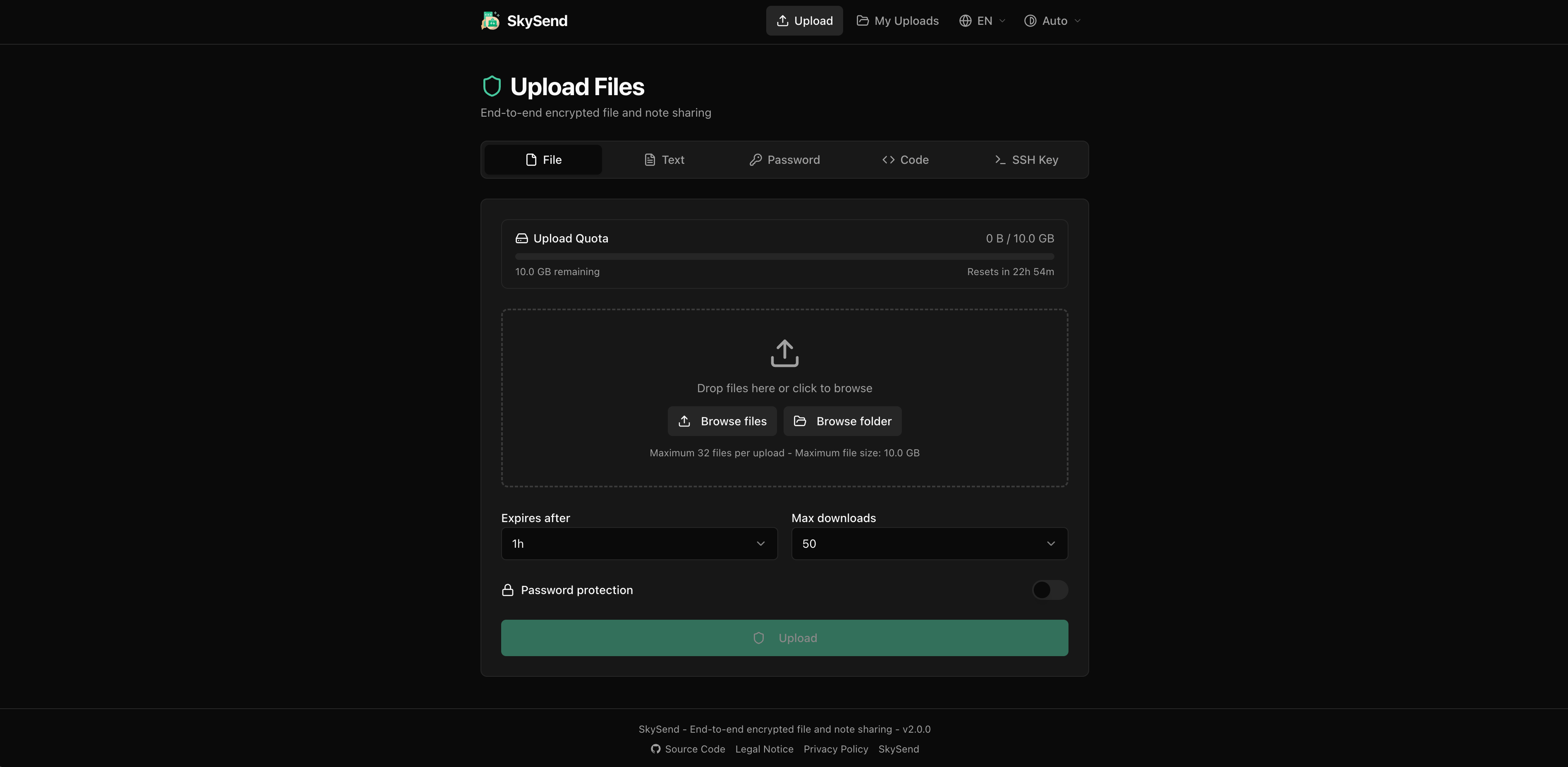
Task: Click the Browse files button
Action: tap(722, 421)
